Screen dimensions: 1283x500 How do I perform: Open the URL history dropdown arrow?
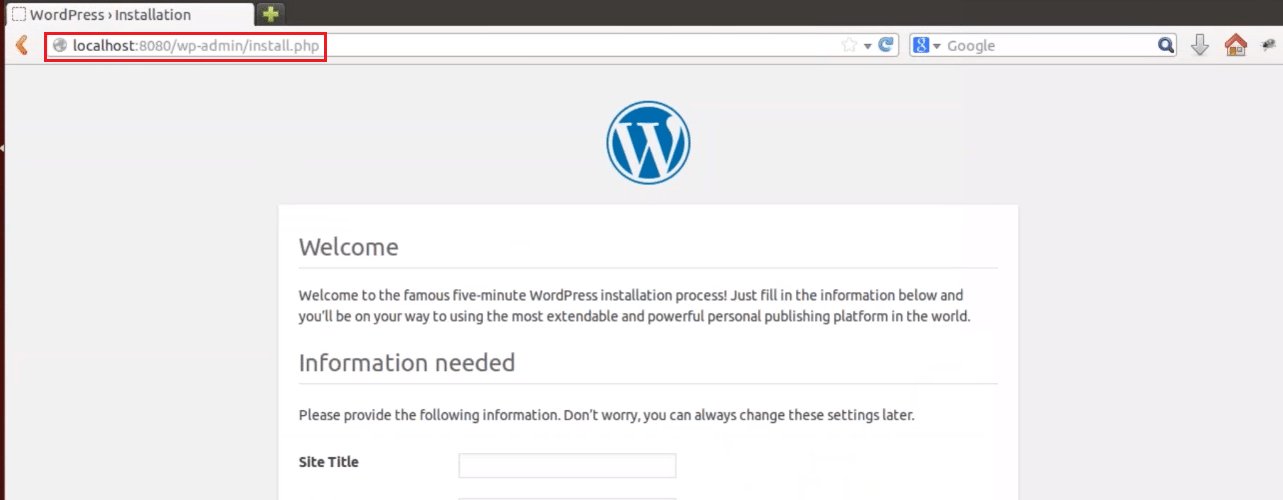(x=868, y=46)
